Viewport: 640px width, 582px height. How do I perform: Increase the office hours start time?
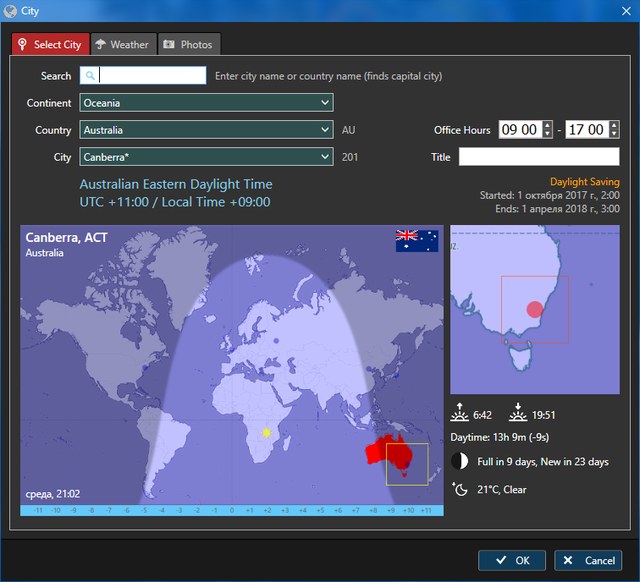point(546,125)
